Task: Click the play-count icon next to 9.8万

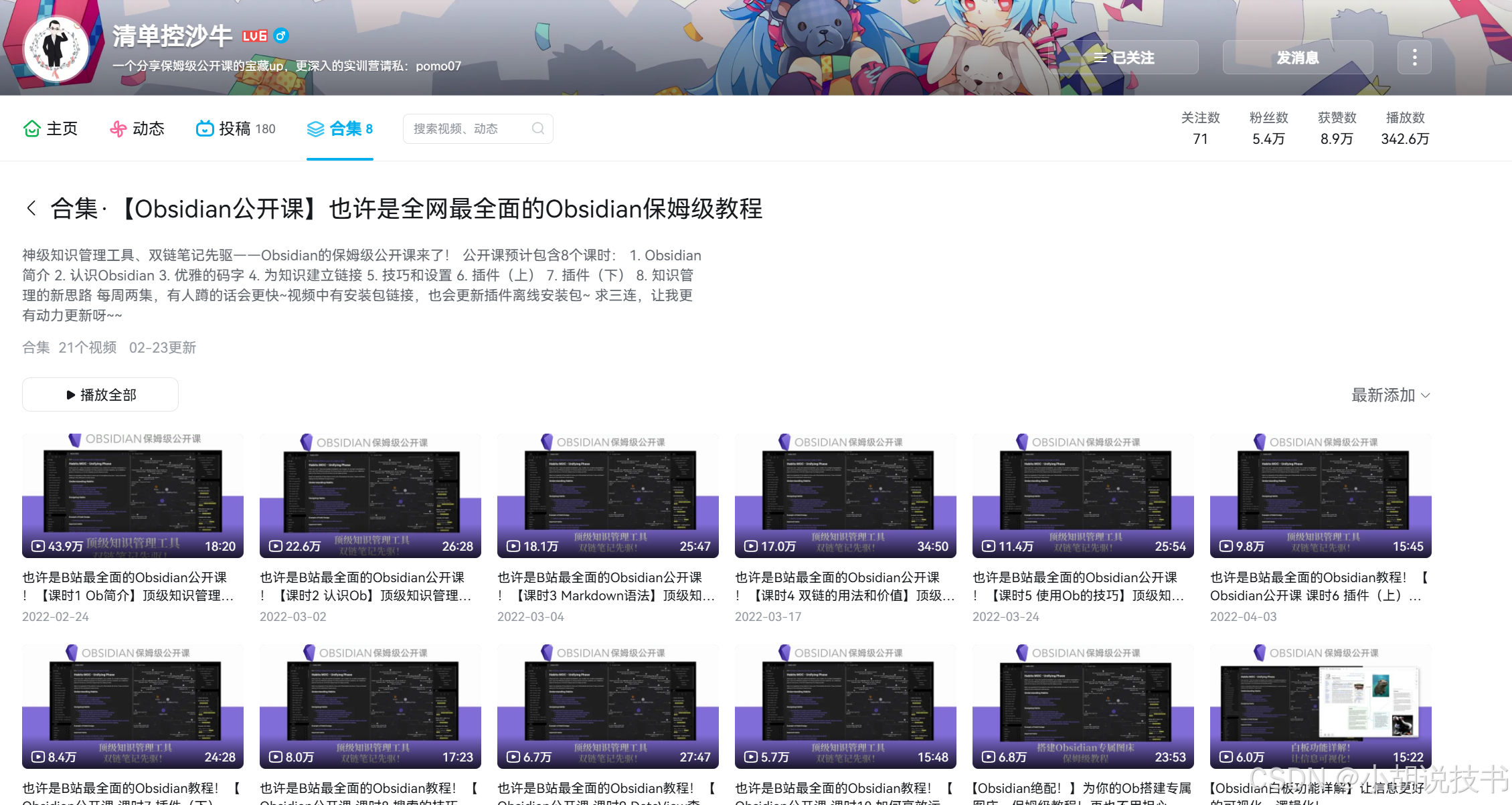Action: (x=1226, y=546)
